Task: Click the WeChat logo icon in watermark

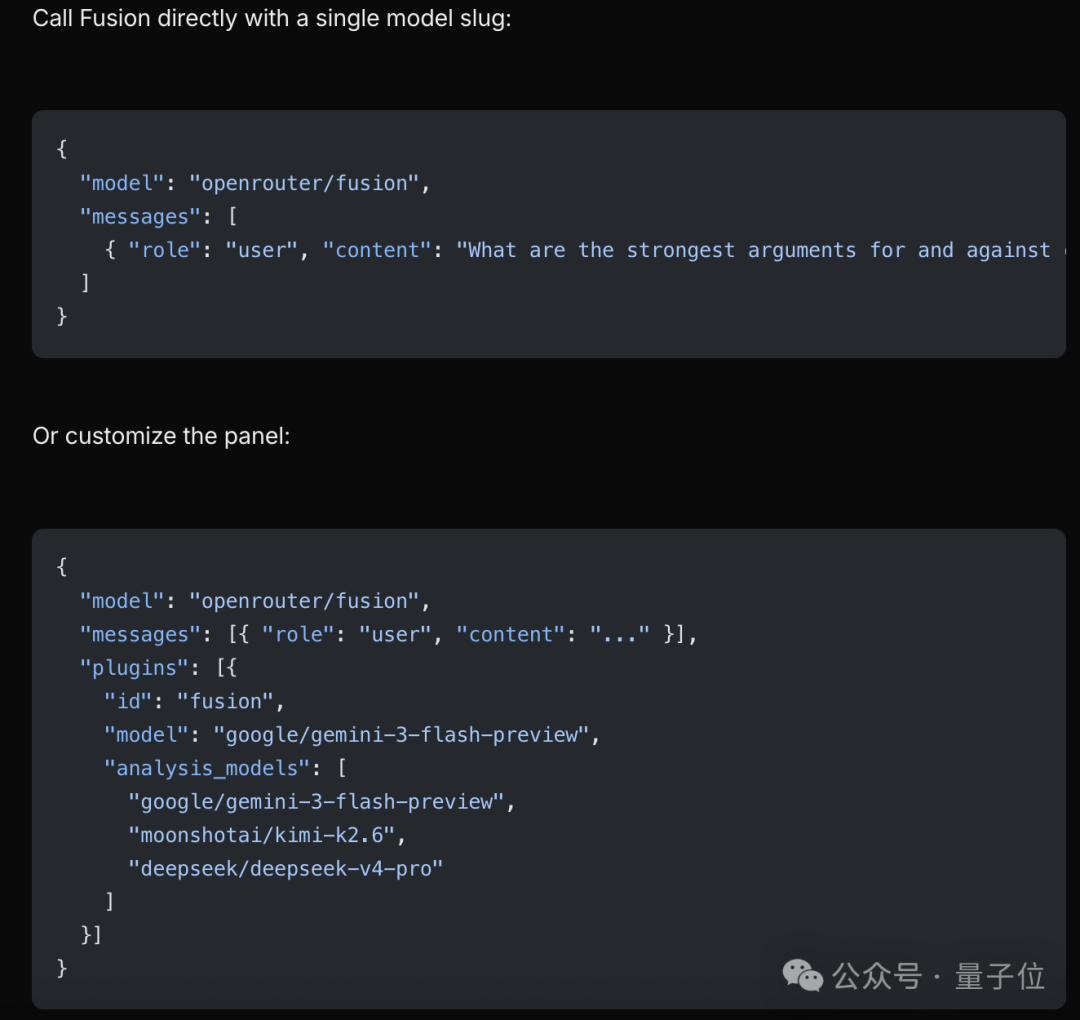Action: click(802, 975)
